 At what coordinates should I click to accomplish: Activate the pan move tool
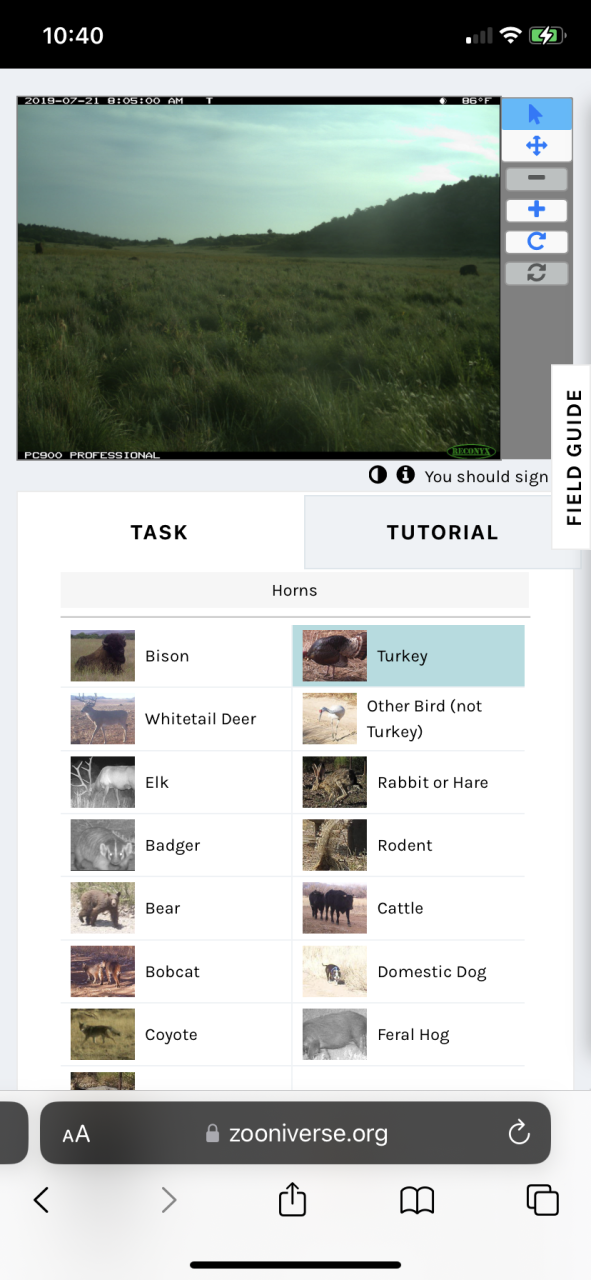tap(536, 146)
